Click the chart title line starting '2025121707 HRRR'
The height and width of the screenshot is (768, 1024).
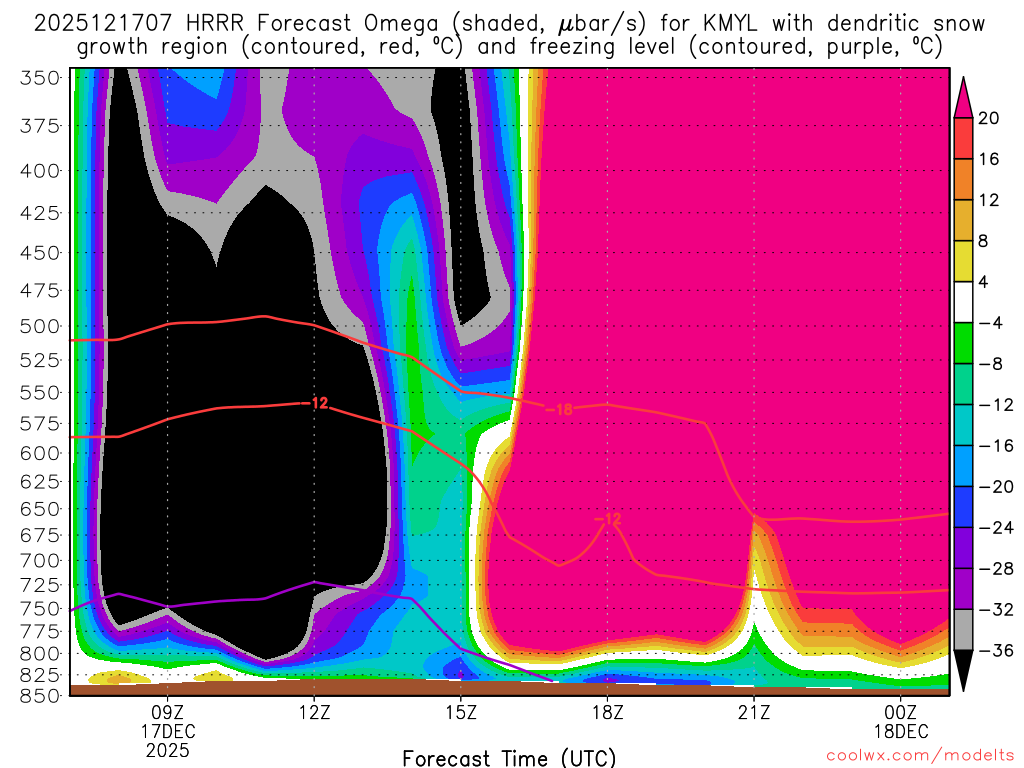coord(509,24)
